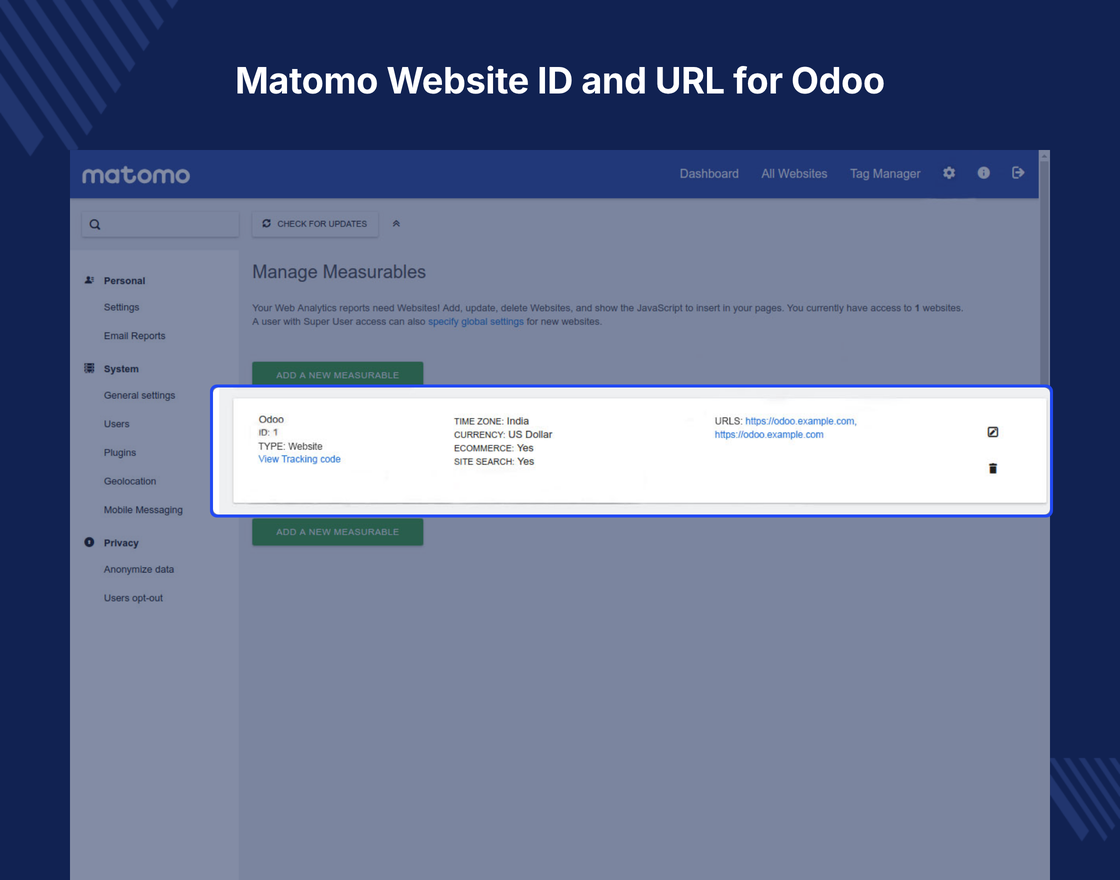Click upper Add a New Measurable button
The image size is (1120, 880).
[x=337, y=374]
